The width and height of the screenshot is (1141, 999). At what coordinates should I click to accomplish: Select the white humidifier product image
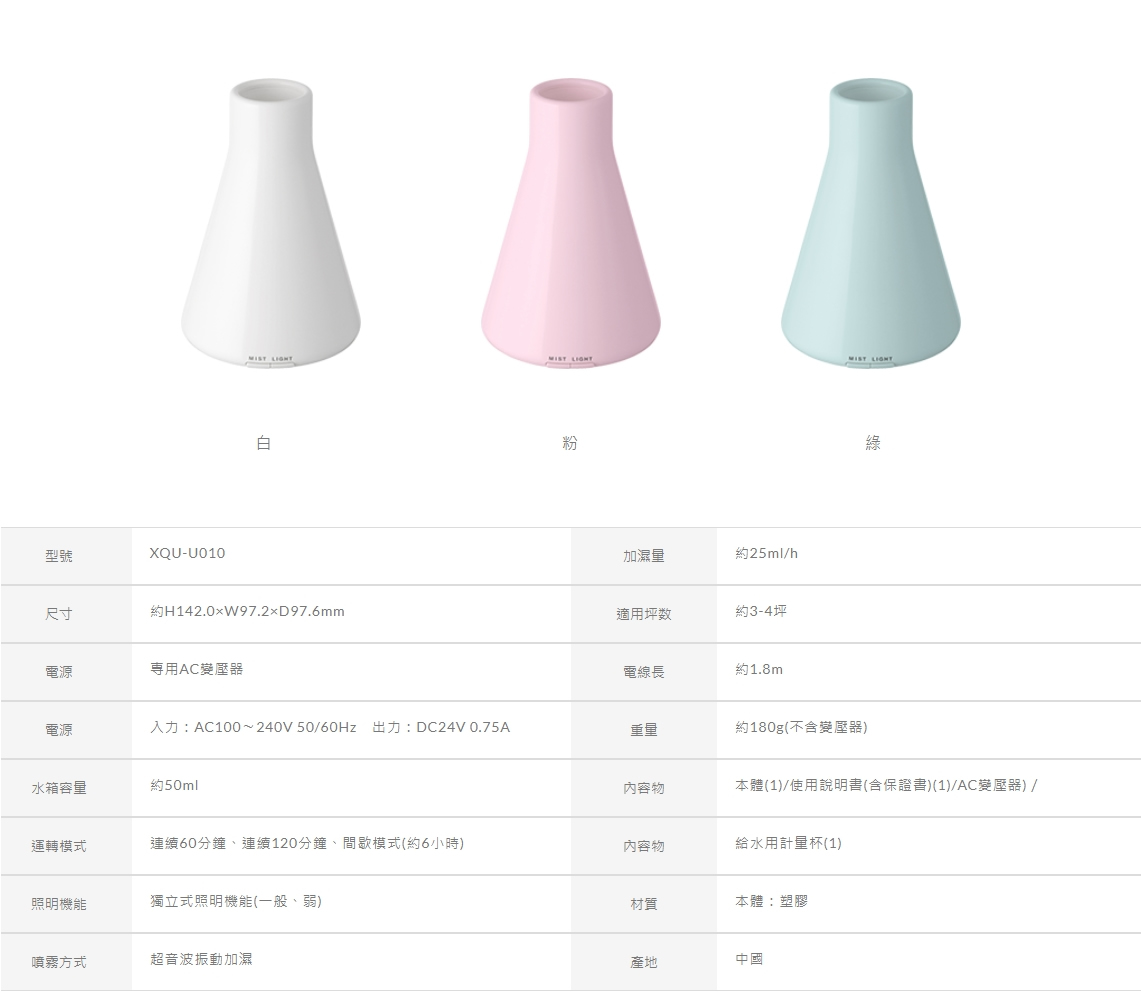[x=271, y=223]
